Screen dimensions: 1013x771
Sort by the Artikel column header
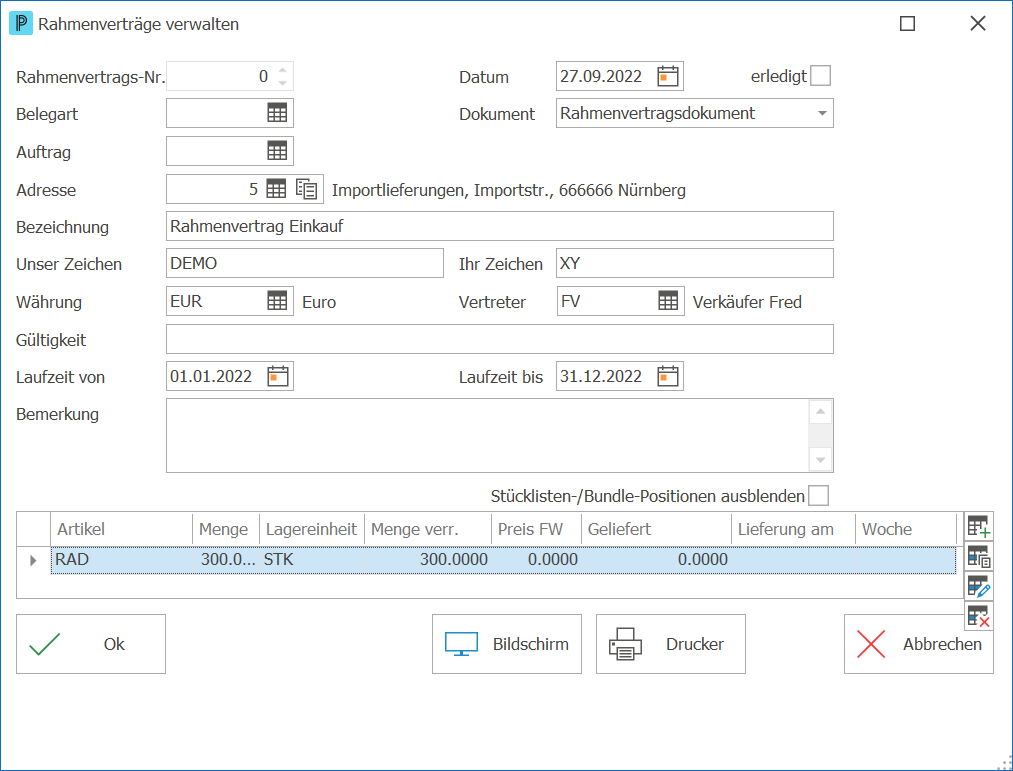coord(121,529)
